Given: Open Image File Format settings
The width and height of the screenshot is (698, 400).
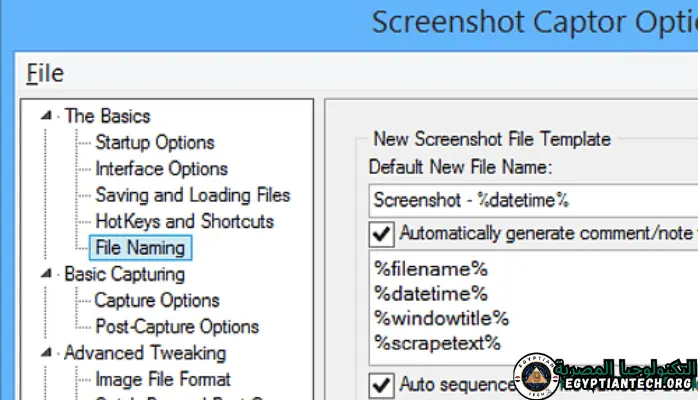Looking at the screenshot, I should pos(162,379).
